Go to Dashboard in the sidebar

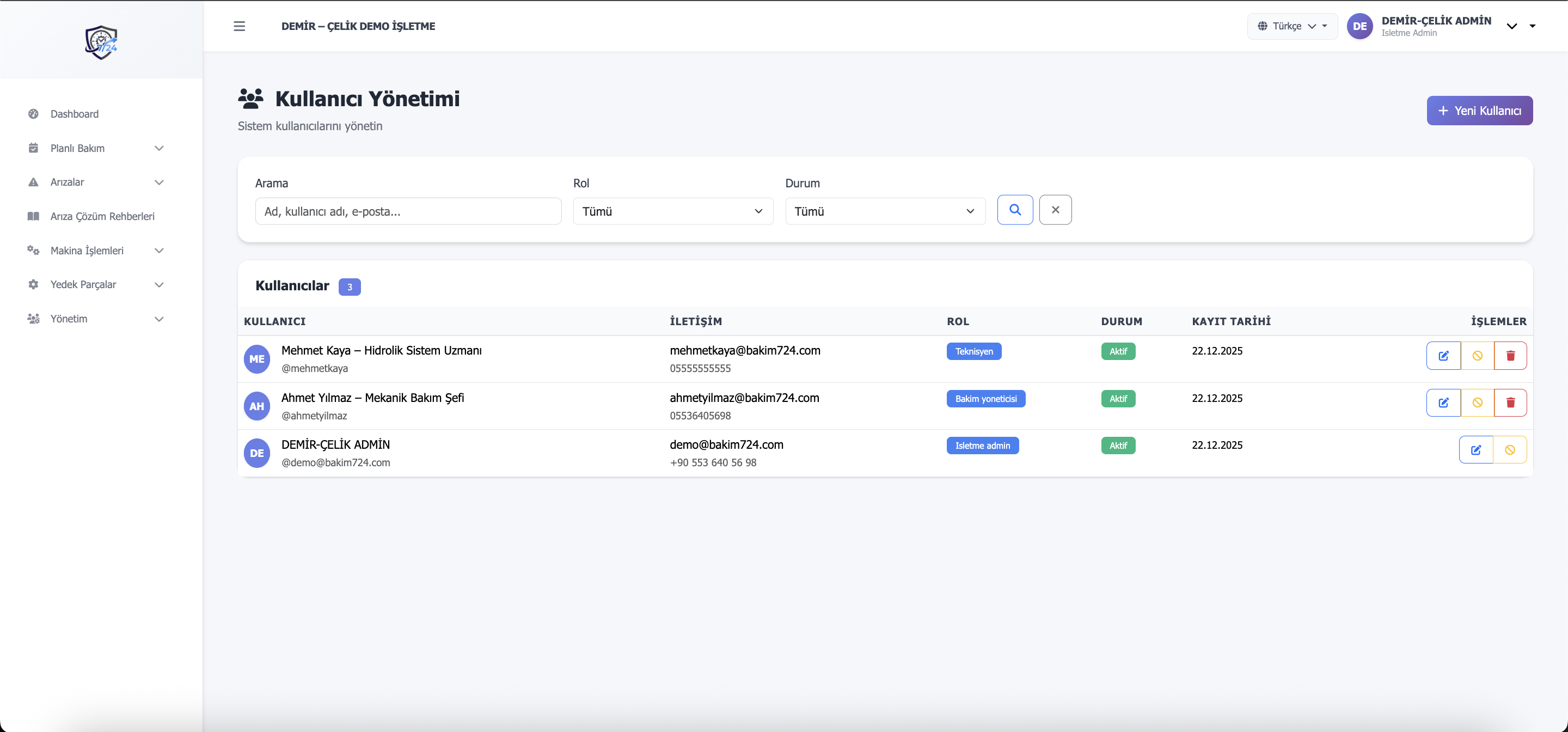pos(74,114)
